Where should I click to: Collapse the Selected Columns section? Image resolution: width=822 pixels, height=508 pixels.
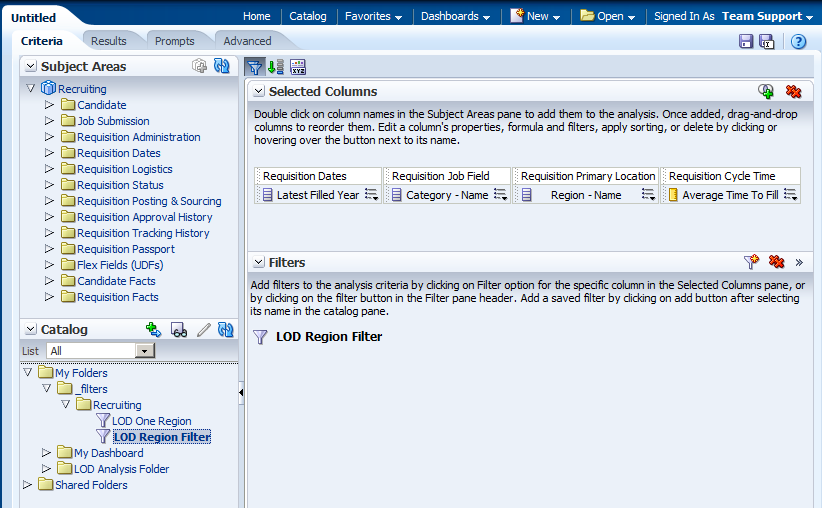(x=258, y=91)
